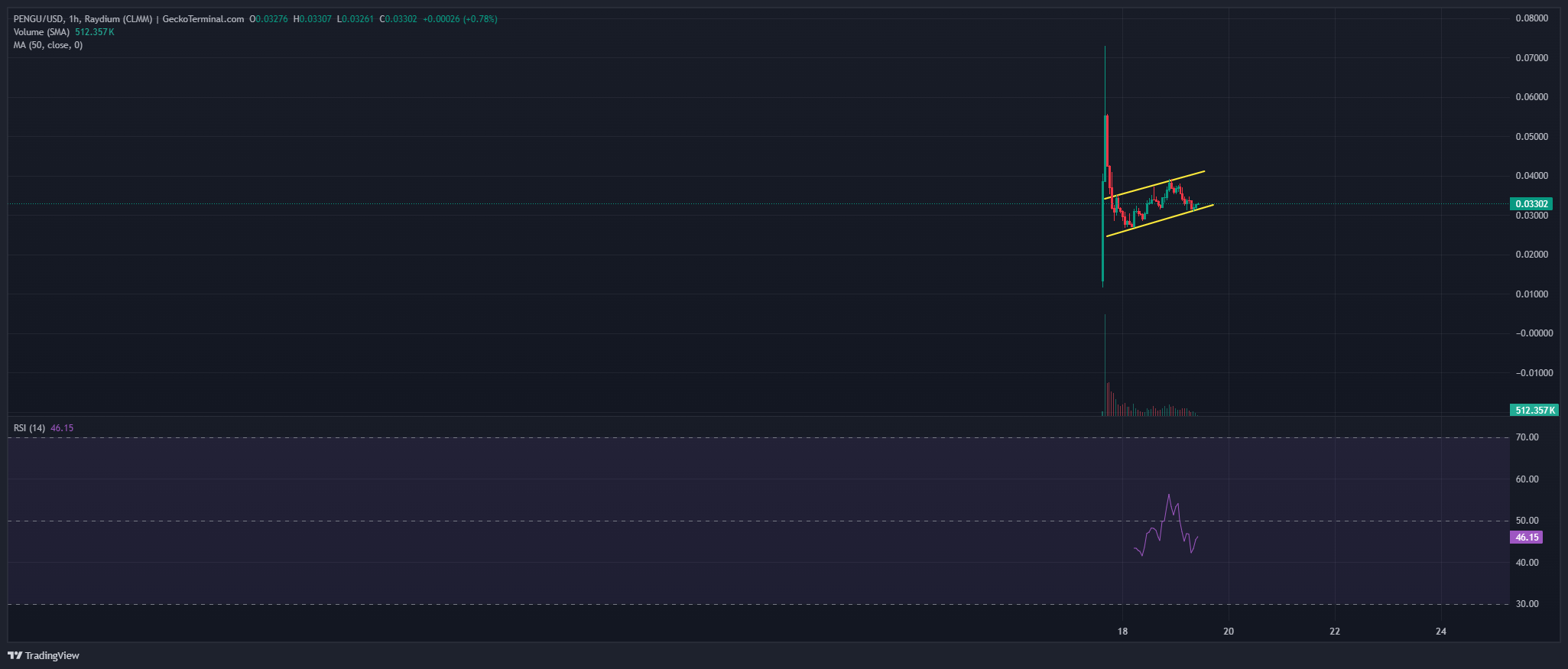1568x669 pixels.
Task: Click the purple 46.15 RSI axis tag
Action: tap(1527, 537)
